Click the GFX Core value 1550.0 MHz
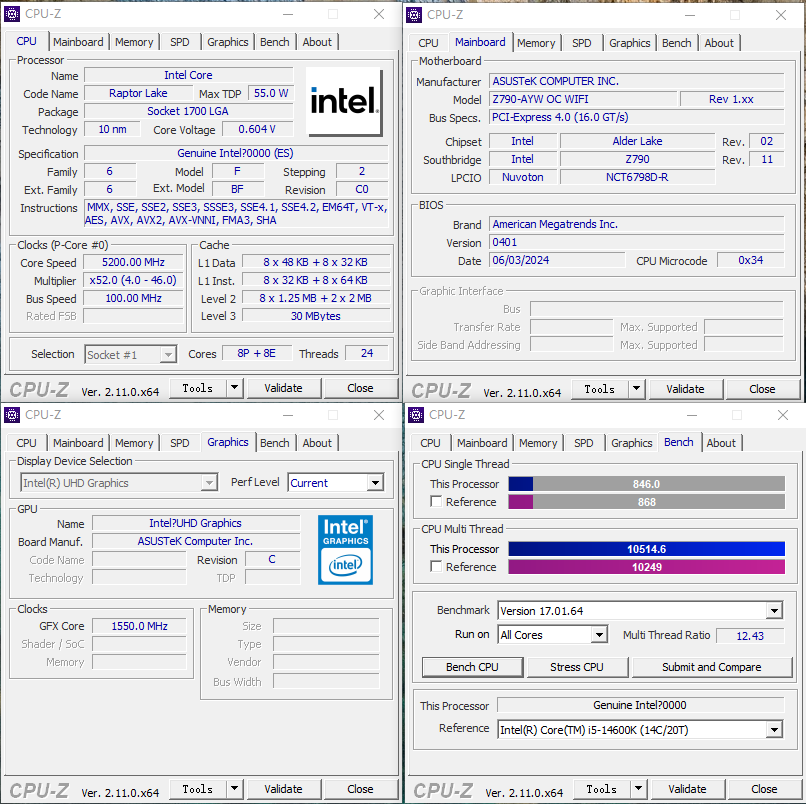The image size is (806, 804). [139, 626]
